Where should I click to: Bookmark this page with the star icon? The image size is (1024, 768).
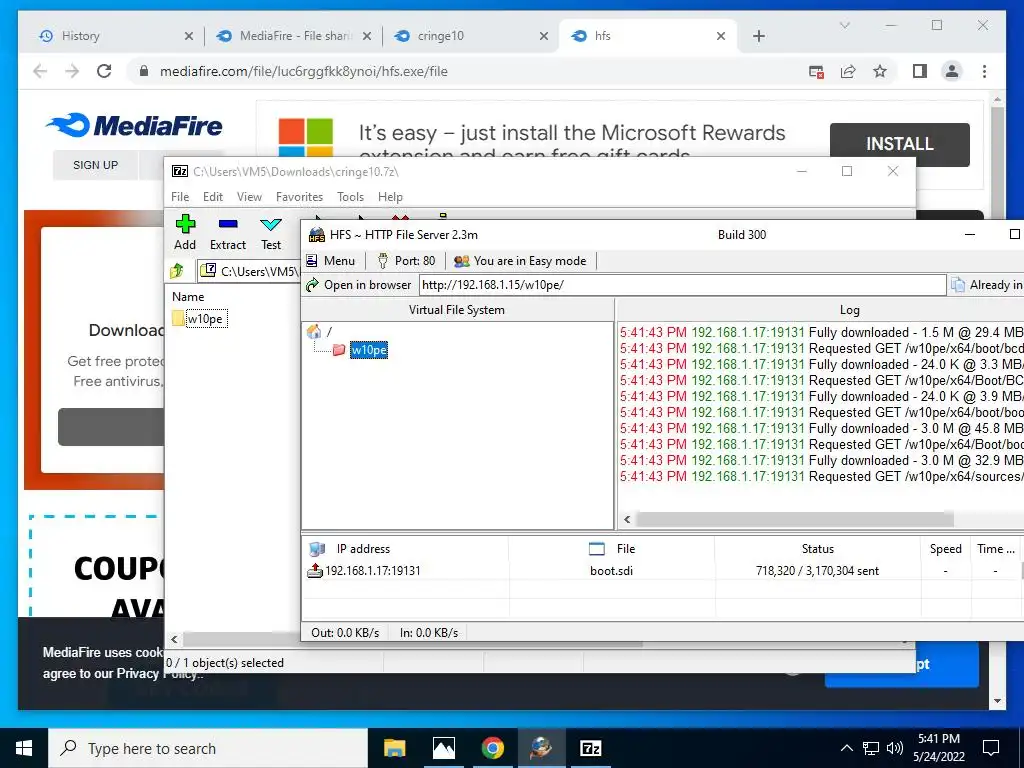tap(880, 71)
